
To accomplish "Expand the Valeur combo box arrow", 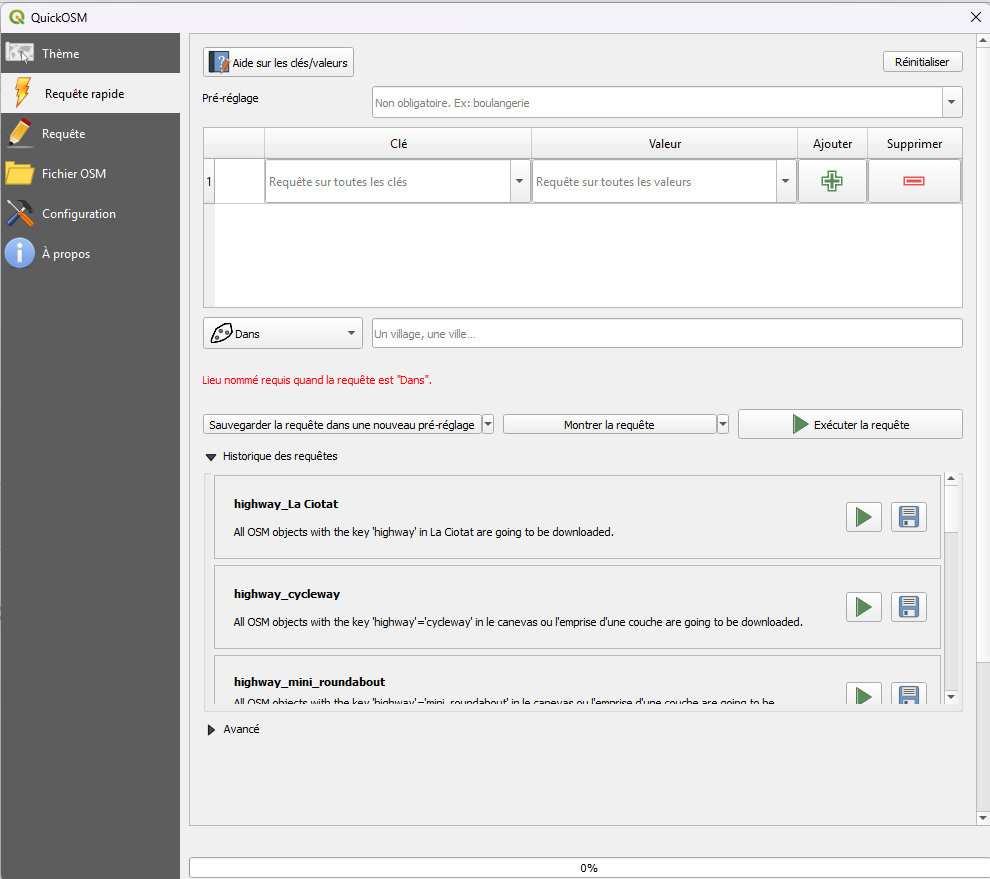I will [x=785, y=181].
